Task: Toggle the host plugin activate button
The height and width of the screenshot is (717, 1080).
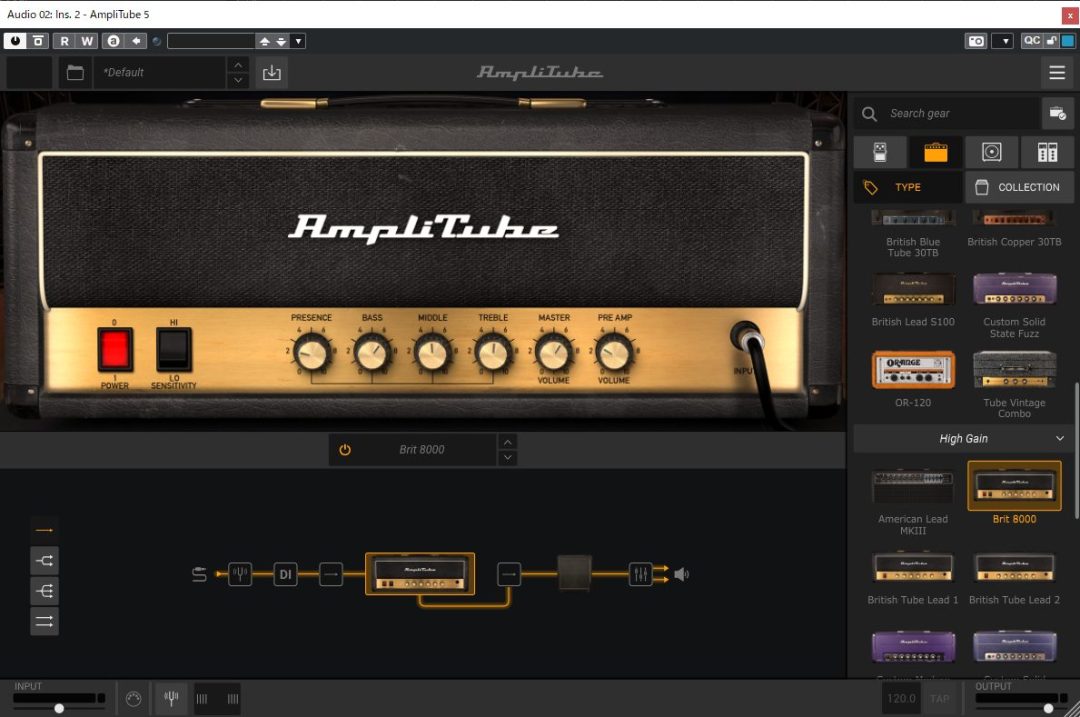Action: (x=14, y=41)
